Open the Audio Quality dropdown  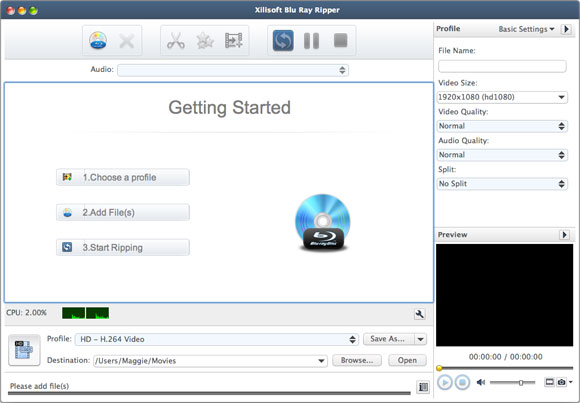pos(502,155)
